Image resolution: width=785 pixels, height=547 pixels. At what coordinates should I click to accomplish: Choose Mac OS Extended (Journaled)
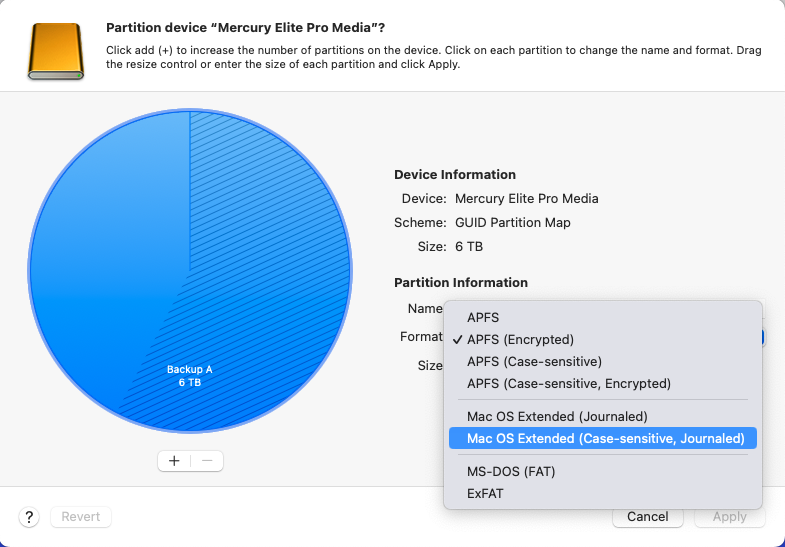coord(557,416)
